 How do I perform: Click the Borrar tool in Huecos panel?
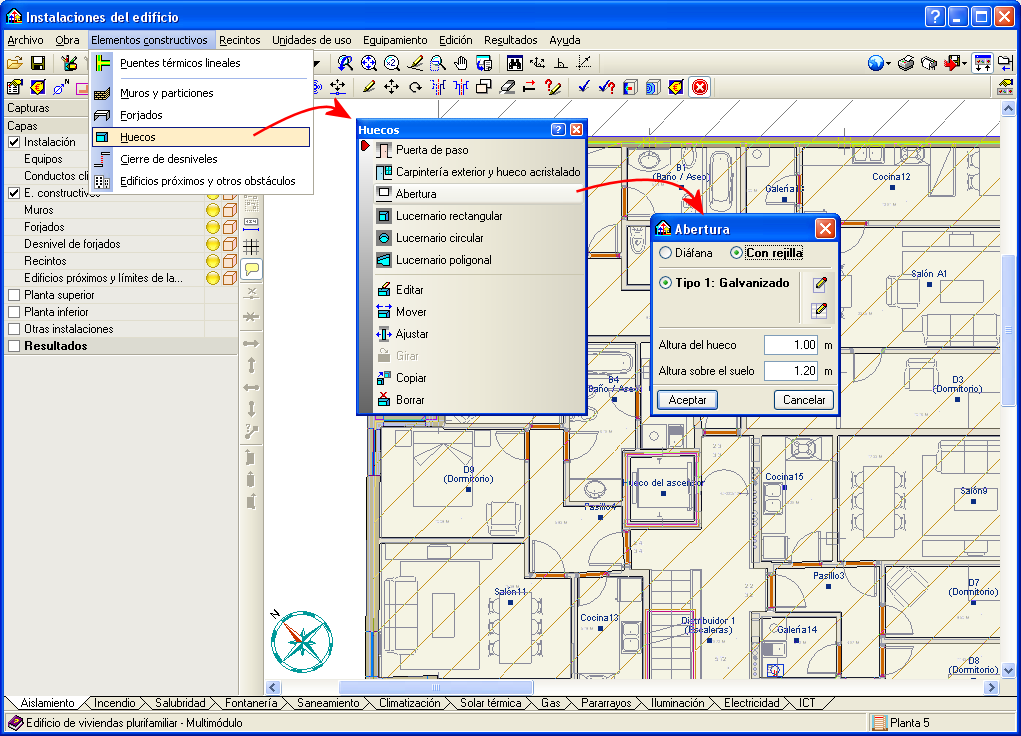coord(409,400)
